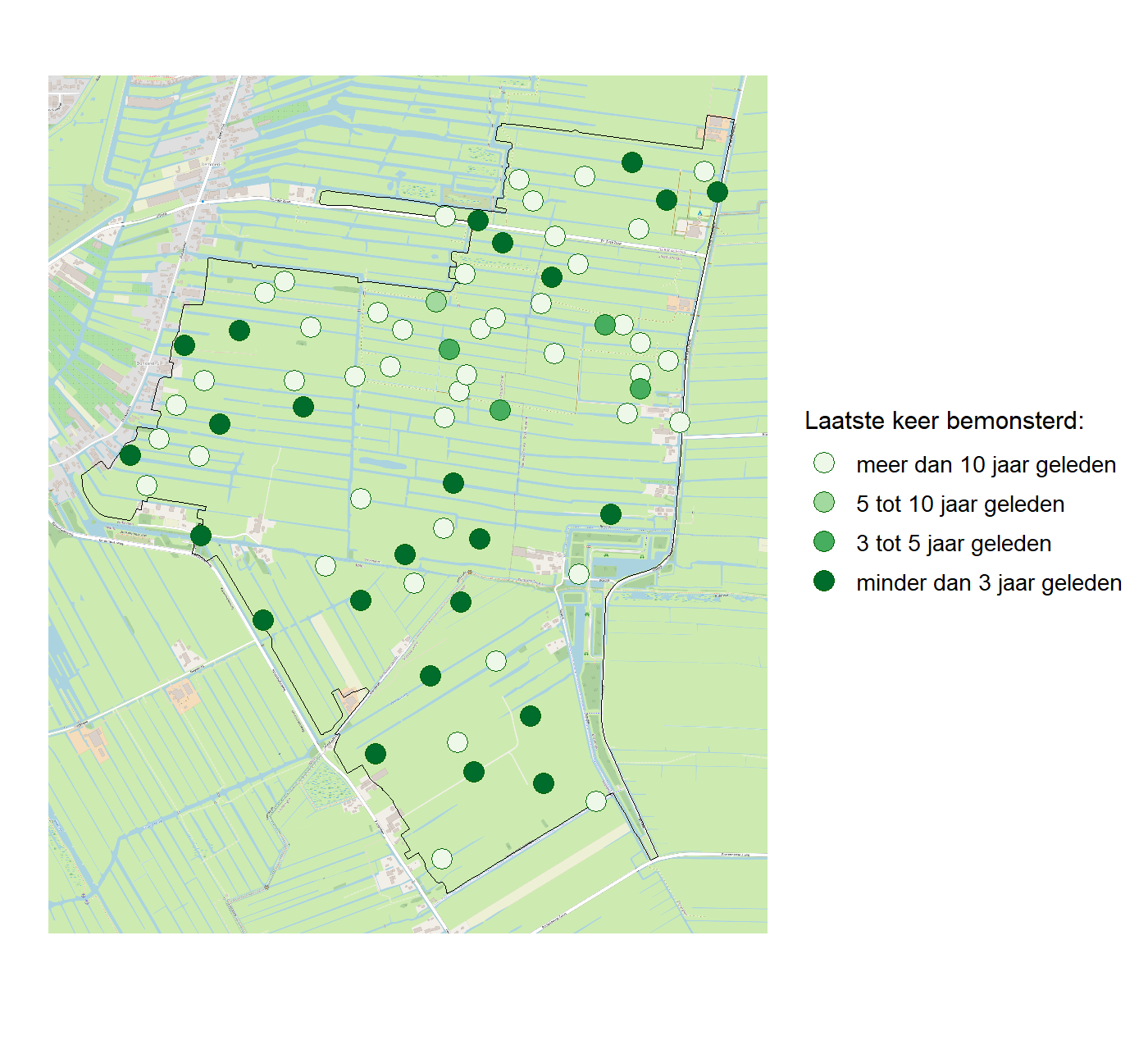Select the label text '5 tot 10 jaar geleden'
This screenshot has width=1148, height=1045.
pos(960,504)
